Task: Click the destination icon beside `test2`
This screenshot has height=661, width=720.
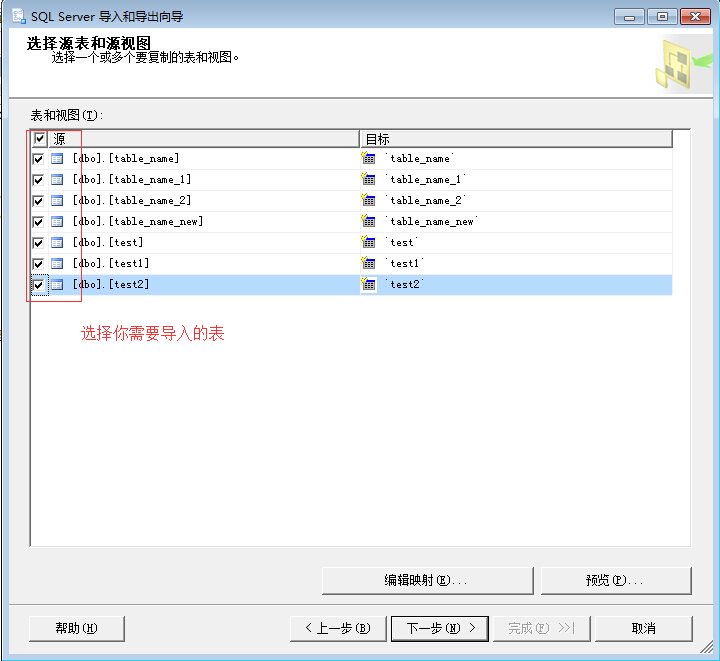Action: (x=368, y=284)
